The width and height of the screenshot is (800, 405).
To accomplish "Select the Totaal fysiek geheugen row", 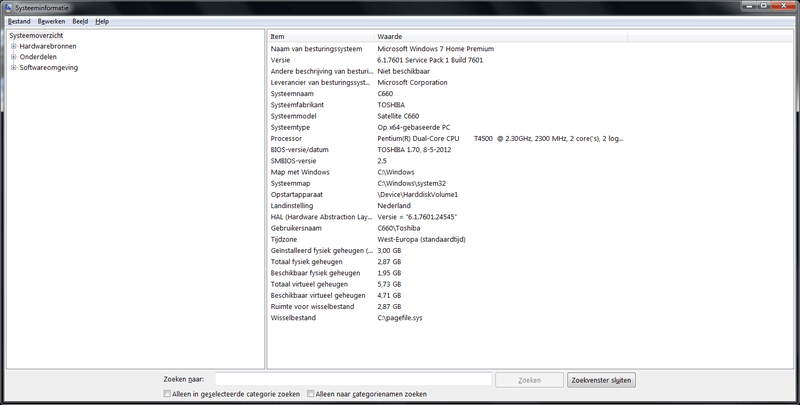I will pyautogui.click(x=447, y=262).
